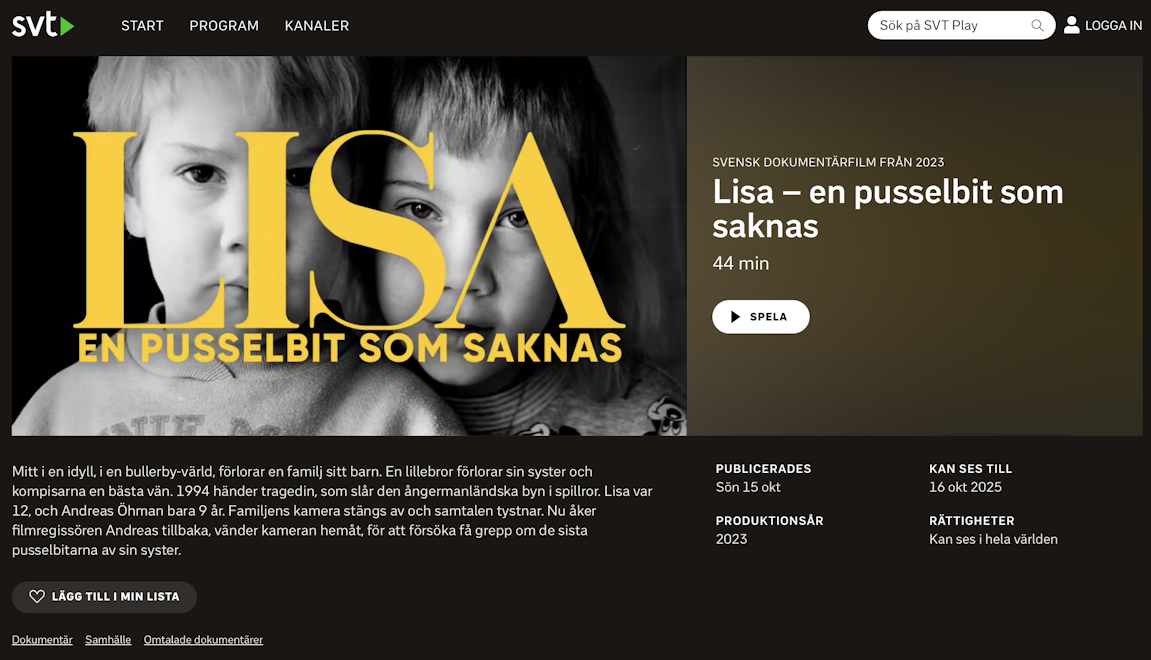
Task: Open the Samhälle category link
Action: [108, 640]
